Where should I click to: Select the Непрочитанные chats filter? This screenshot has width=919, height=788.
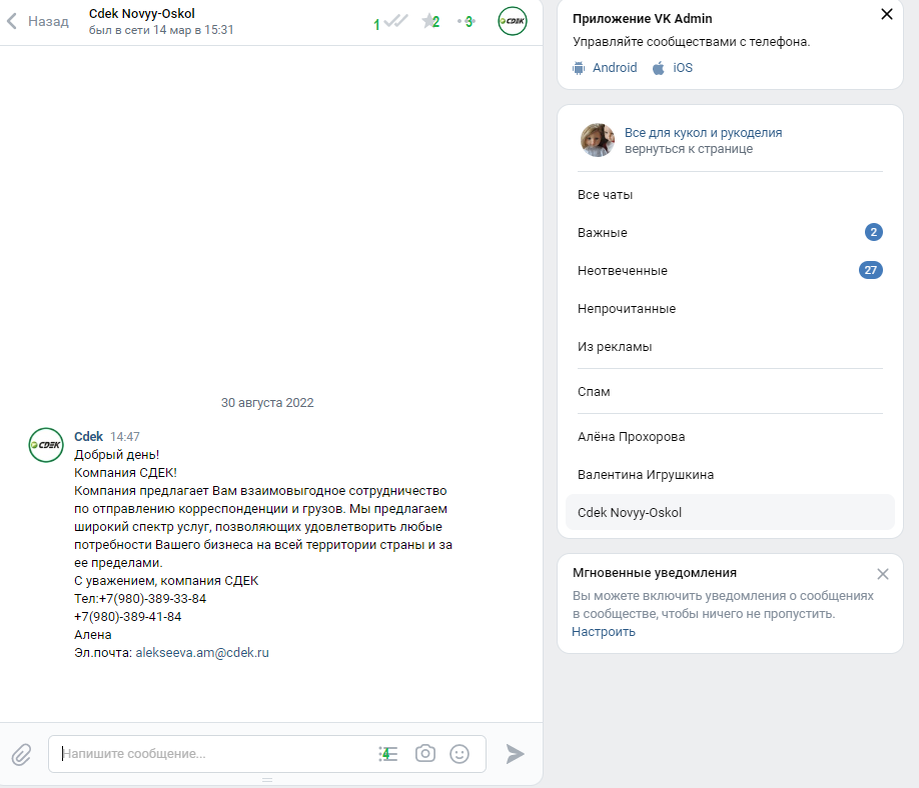730,308
